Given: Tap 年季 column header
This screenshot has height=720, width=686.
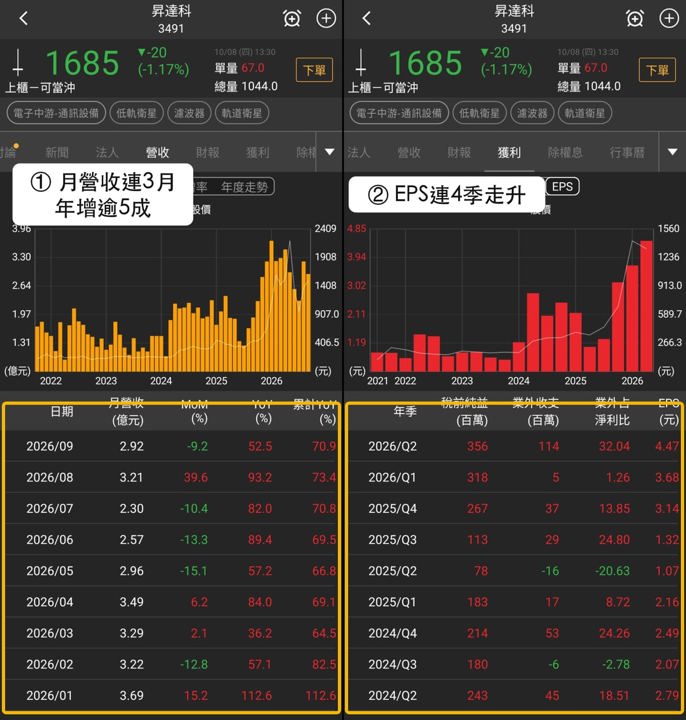Looking at the screenshot, I should click(405, 411).
